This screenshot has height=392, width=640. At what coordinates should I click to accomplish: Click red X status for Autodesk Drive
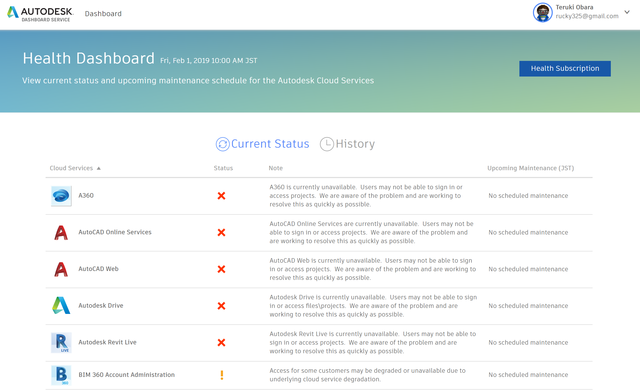point(221,306)
